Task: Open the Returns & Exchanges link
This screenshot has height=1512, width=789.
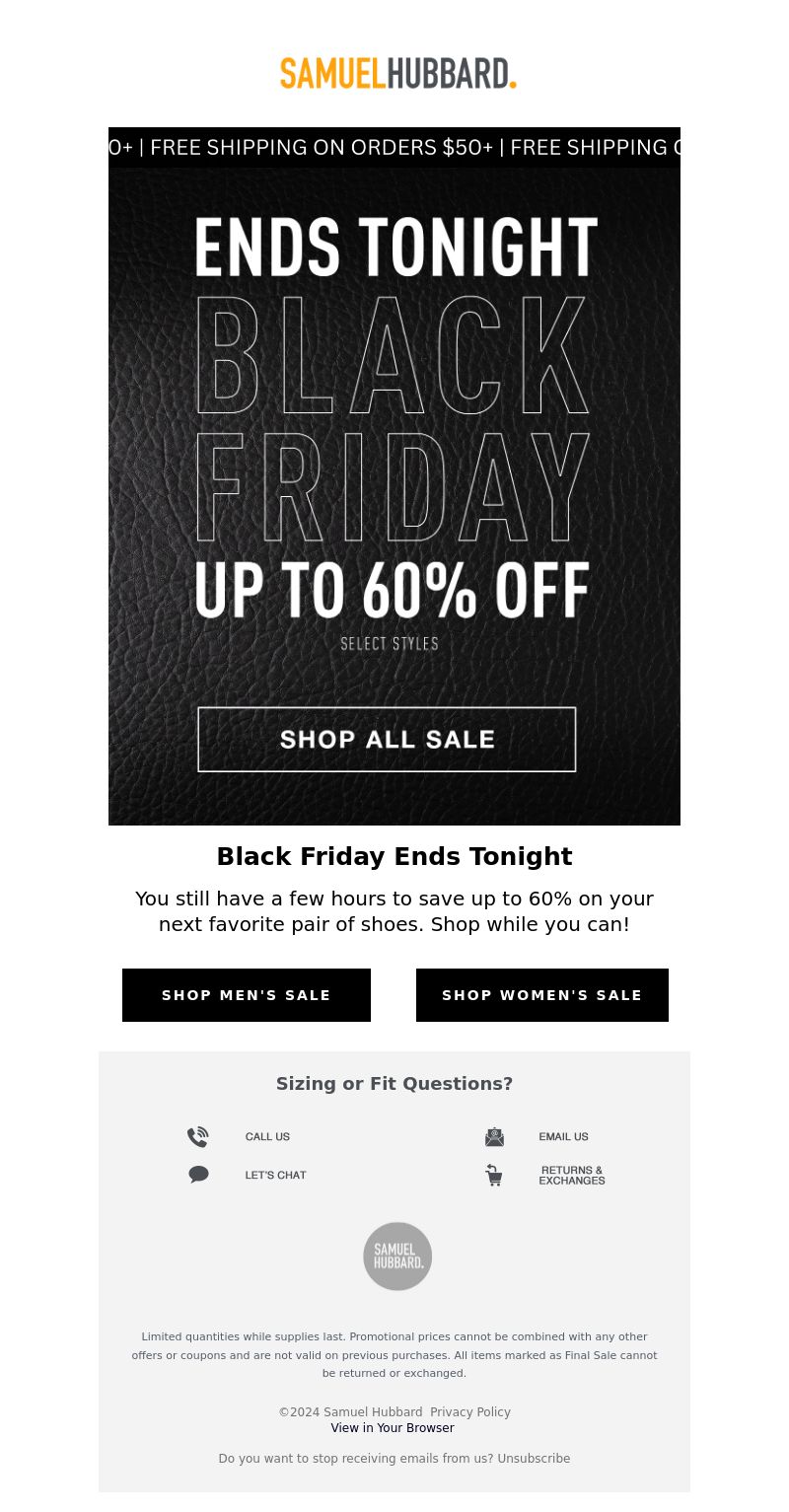Action: tap(572, 1175)
